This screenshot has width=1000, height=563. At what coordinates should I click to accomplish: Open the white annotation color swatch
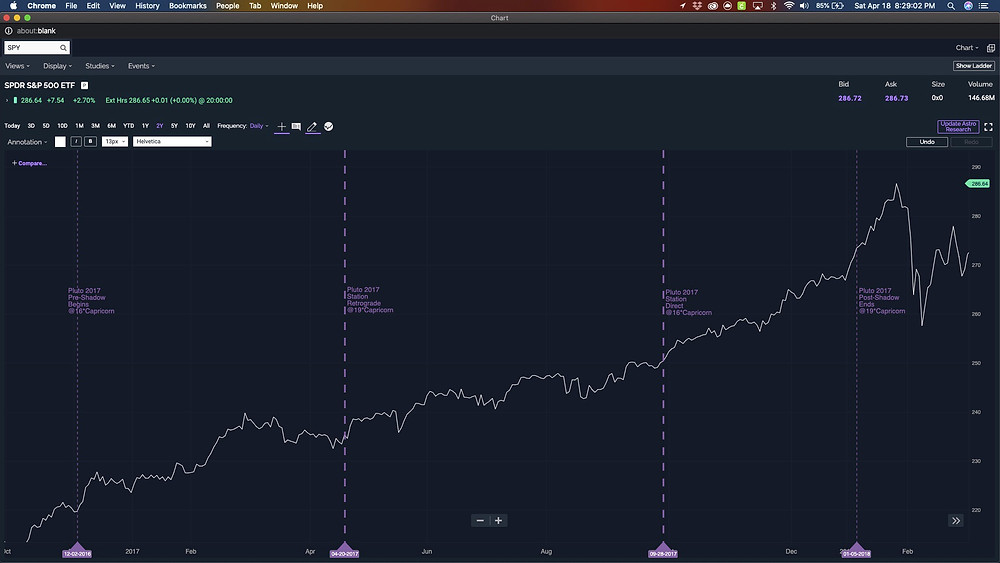60,142
